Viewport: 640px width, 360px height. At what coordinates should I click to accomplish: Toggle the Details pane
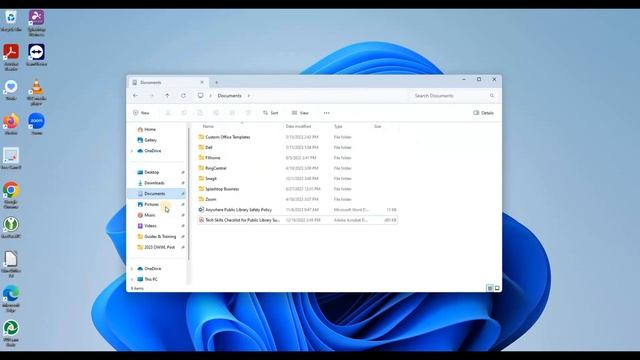tap(484, 113)
